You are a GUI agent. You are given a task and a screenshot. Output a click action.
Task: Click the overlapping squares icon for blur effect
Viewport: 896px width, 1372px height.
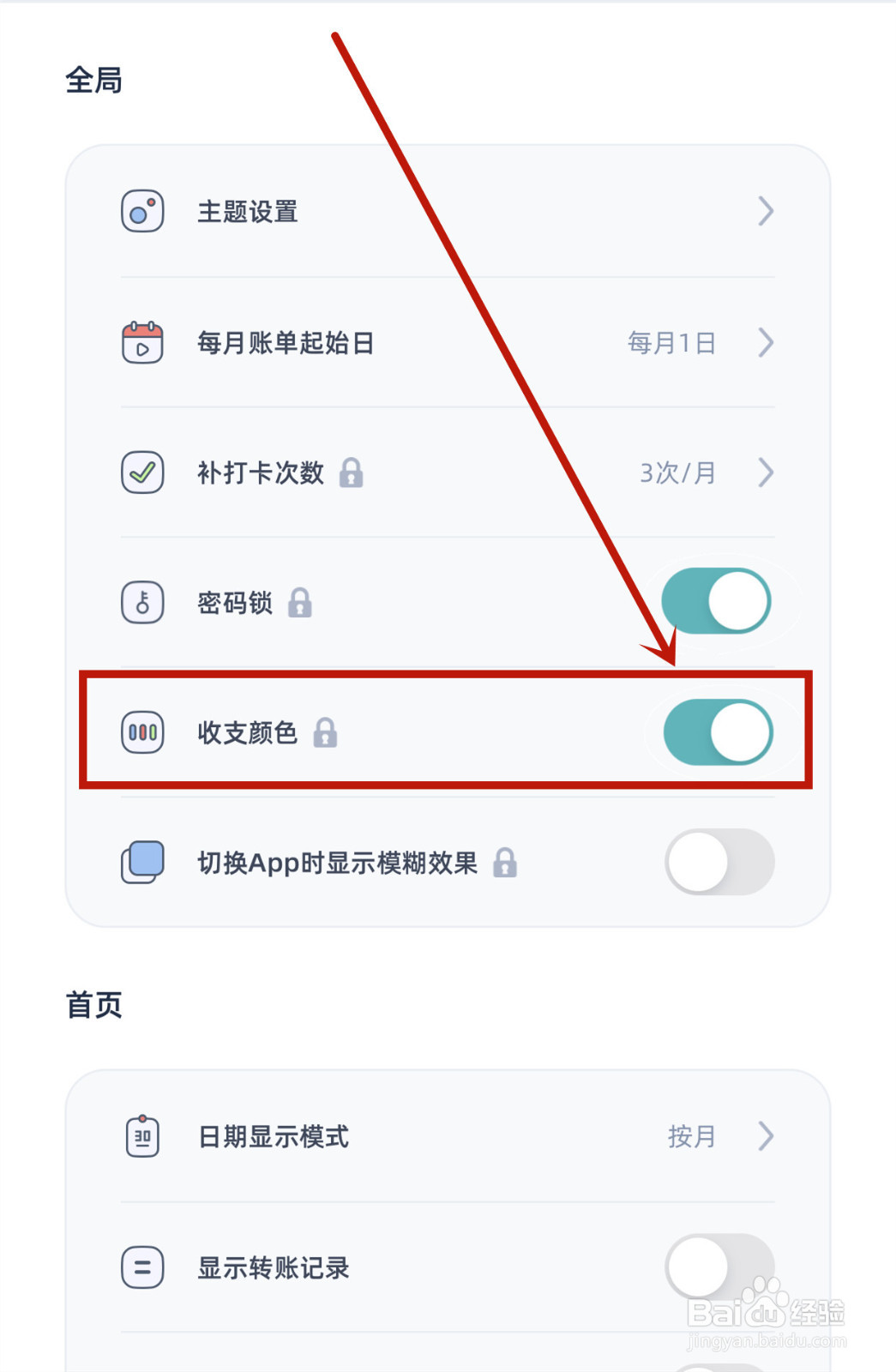[142, 862]
